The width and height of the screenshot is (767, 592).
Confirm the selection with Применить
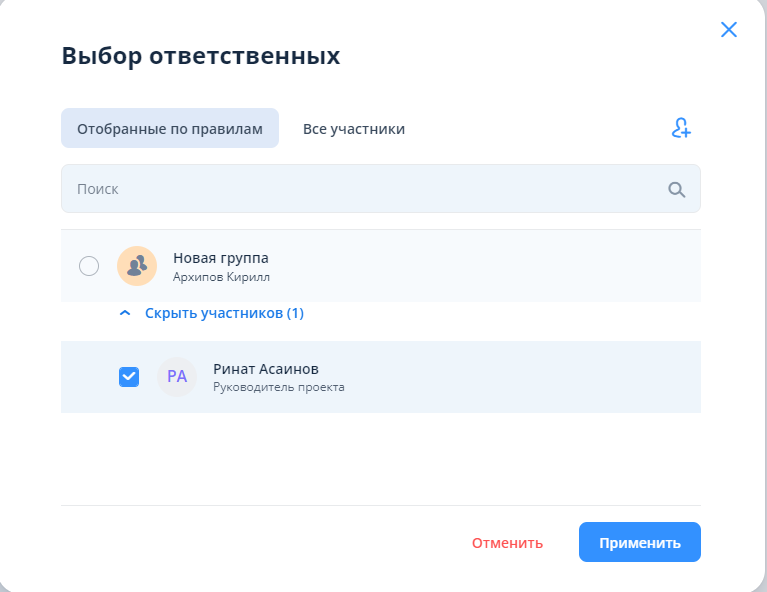click(x=639, y=543)
